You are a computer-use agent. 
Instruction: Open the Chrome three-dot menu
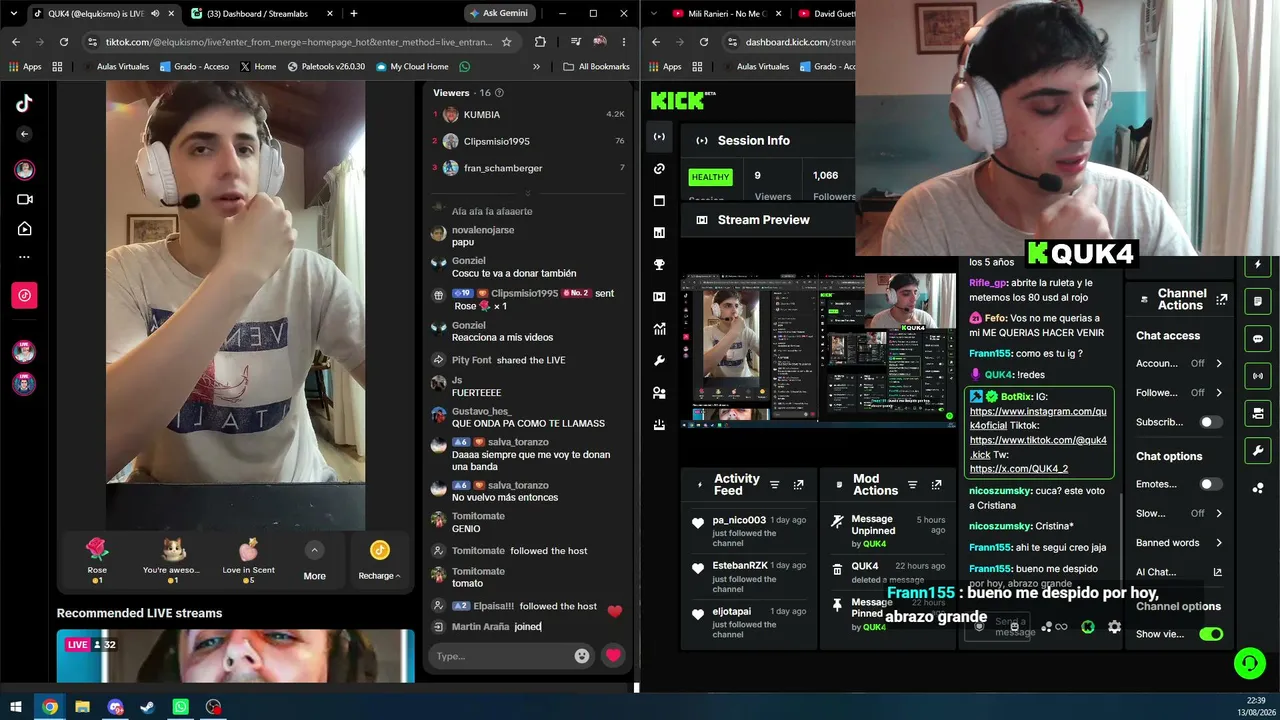point(624,42)
